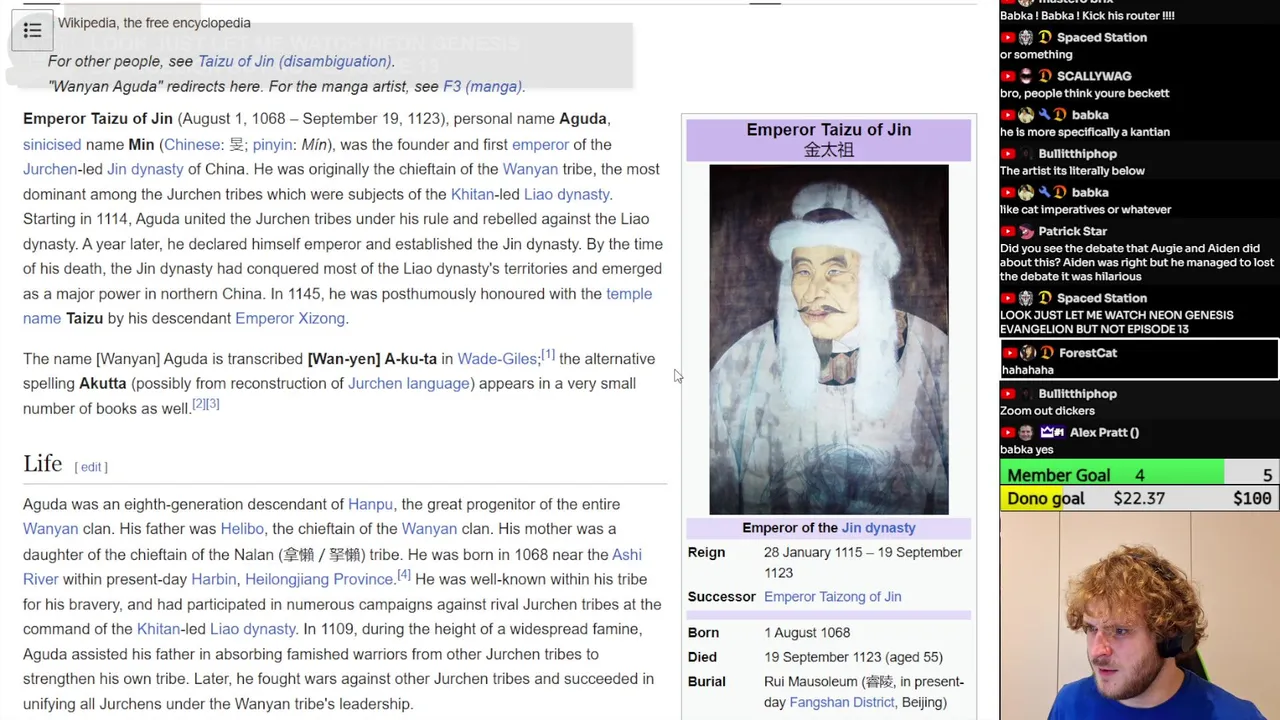The width and height of the screenshot is (1280, 720).
Task: Click YouTube icon by Bullitthiphop 'Zoom out dickers'
Action: click(x=1009, y=394)
